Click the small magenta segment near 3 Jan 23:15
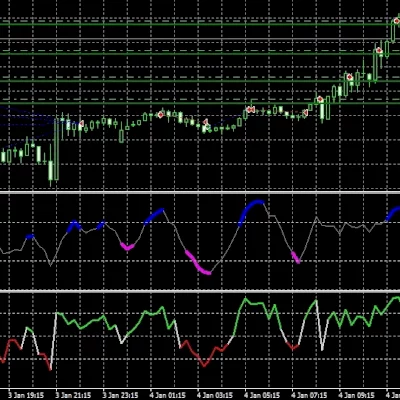The width and height of the screenshot is (400, 400). pyautogui.click(x=127, y=247)
